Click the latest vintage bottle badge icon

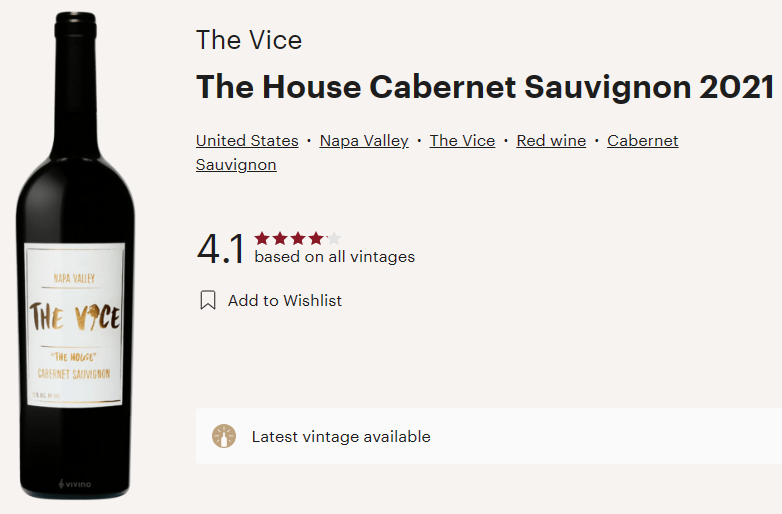(224, 436)
